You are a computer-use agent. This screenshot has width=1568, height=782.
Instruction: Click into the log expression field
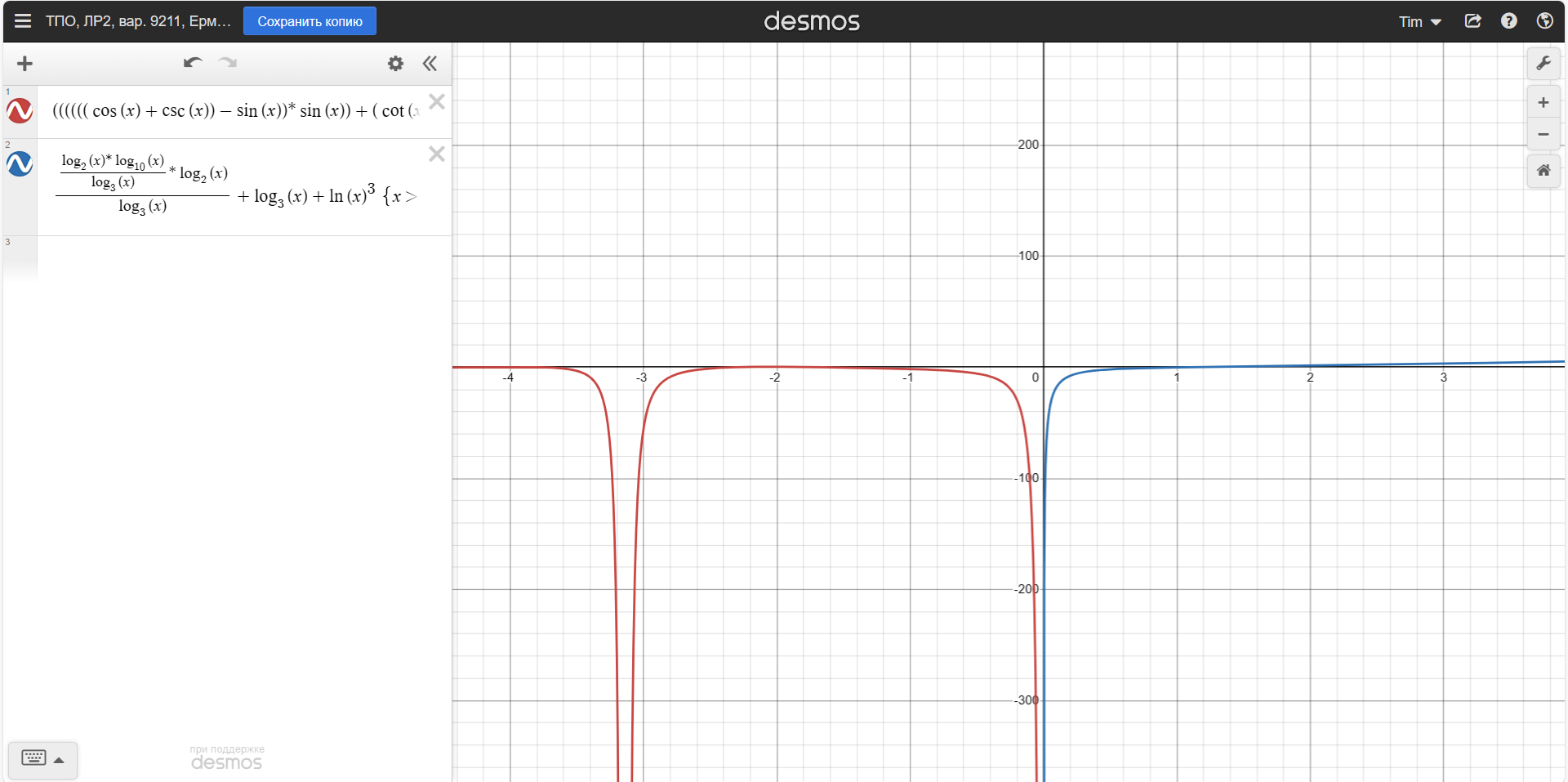[235, 187]
